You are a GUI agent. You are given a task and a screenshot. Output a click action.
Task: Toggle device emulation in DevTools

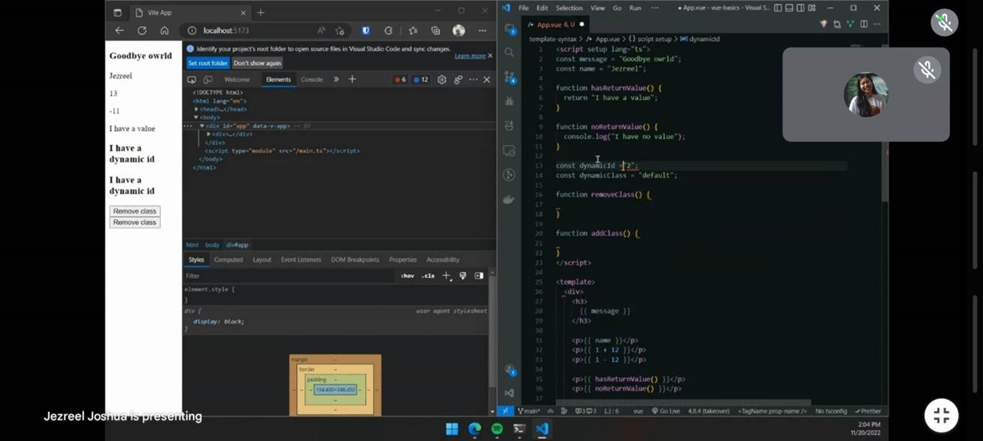[208, 80]
